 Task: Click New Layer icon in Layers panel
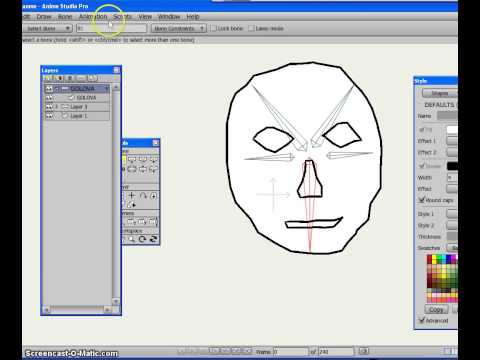48,78
